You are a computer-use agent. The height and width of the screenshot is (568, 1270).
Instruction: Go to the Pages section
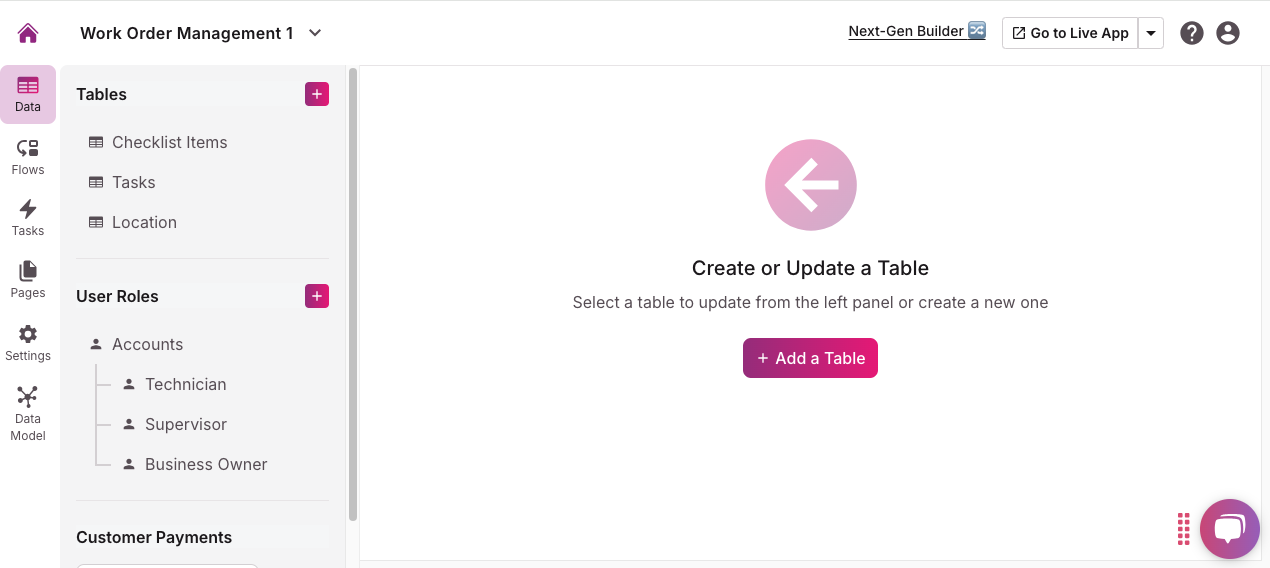(28, 280)
